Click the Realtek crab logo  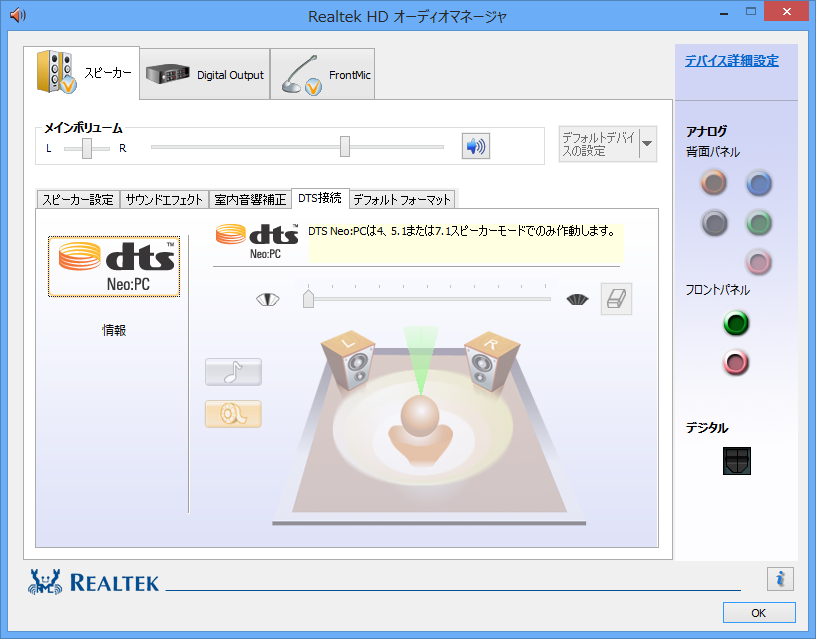pyautogui.click(x=45, y=582)
